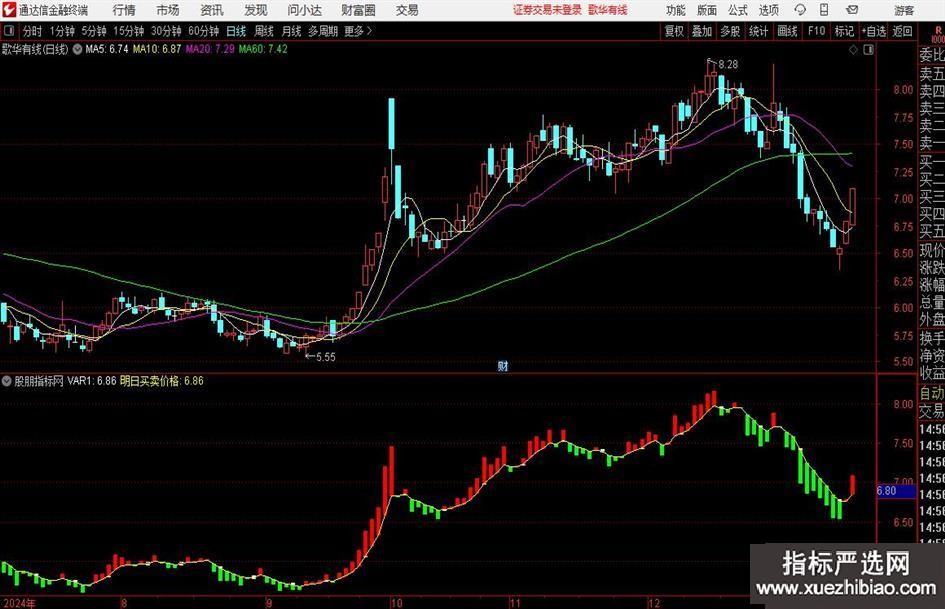
Task: Click the 8.28 high price marker
Action: point(728,64)
